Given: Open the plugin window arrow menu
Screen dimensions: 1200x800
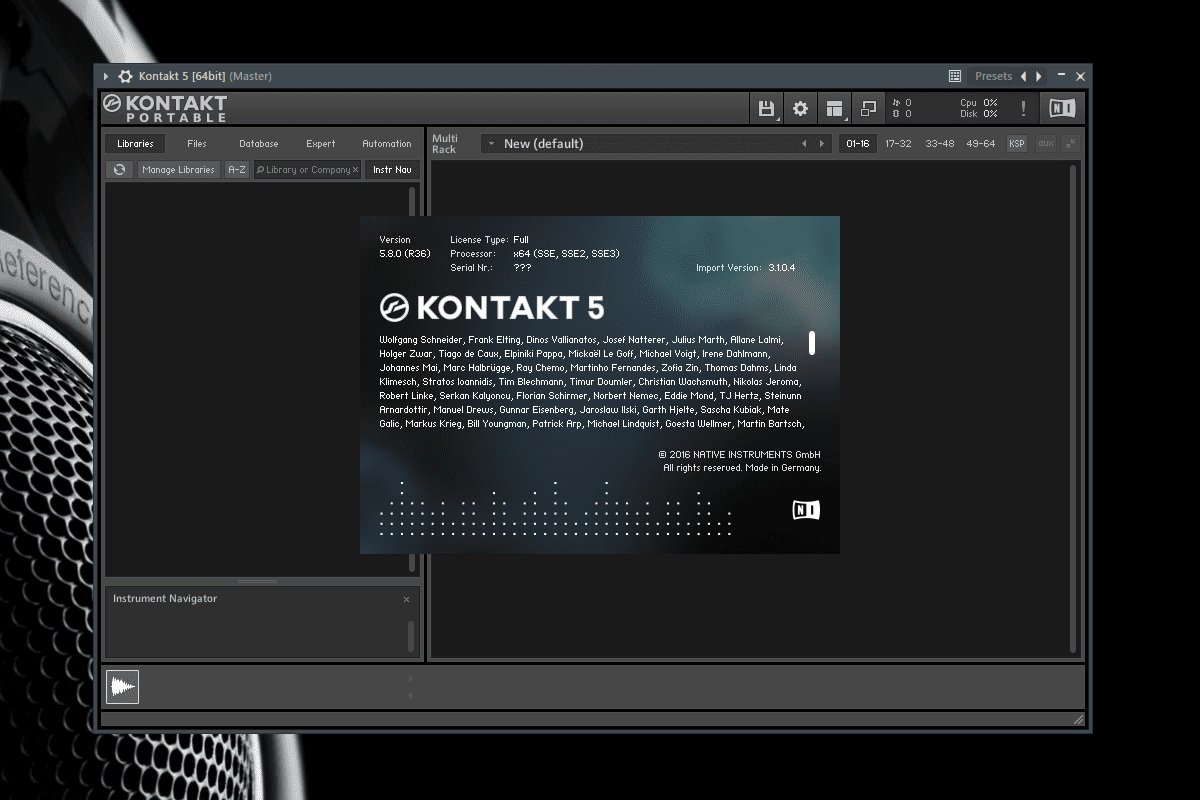Looking at the screenshot, I should 106,76.
